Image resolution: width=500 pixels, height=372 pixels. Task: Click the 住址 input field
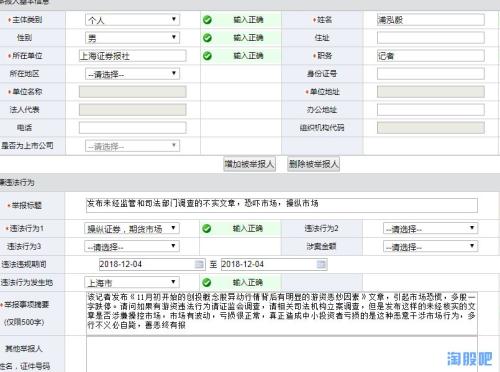pyautogui.click(x=431, y=38)
